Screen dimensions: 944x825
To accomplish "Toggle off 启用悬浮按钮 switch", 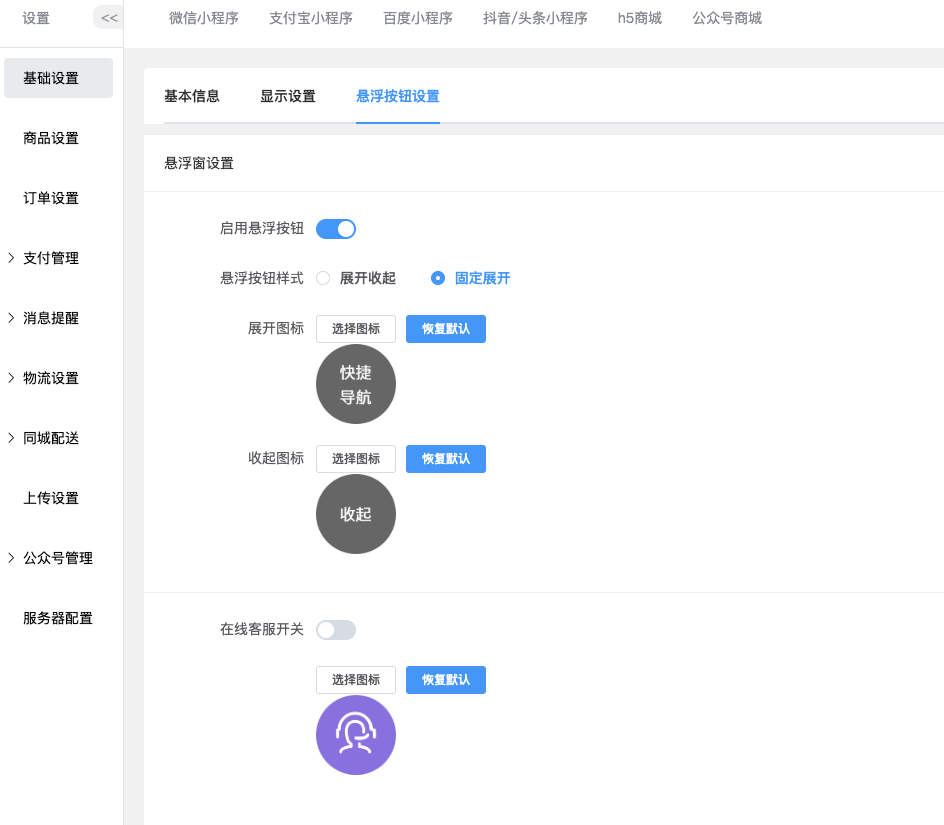I will (x=336, y=229).
